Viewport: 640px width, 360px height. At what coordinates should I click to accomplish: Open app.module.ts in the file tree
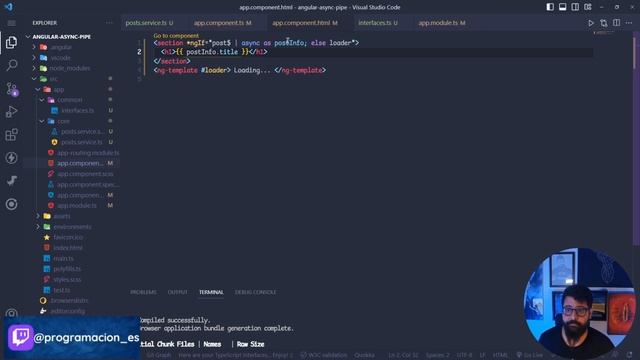[77, 205]
